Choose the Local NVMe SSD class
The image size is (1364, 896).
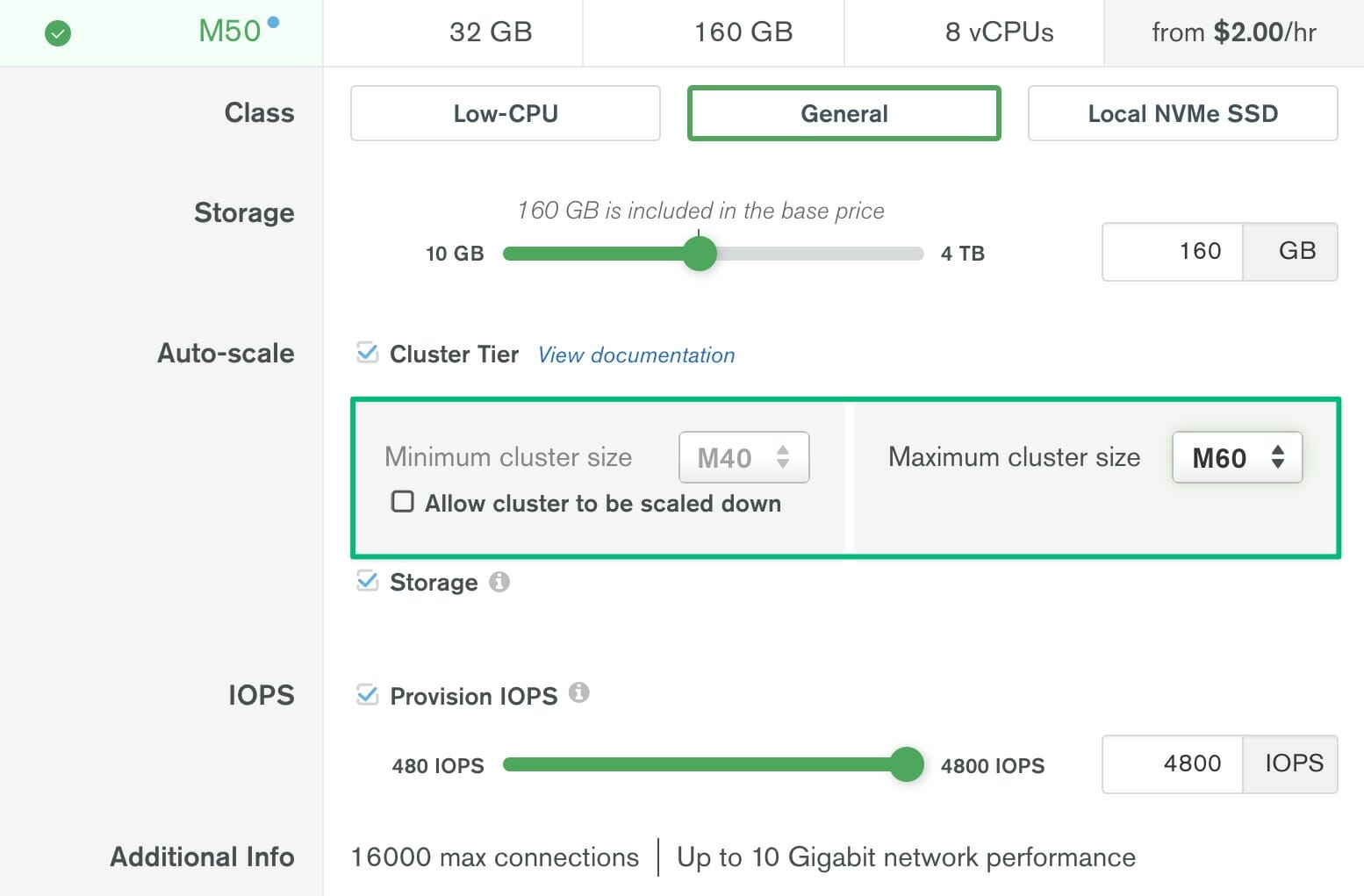coord(1182,113)
